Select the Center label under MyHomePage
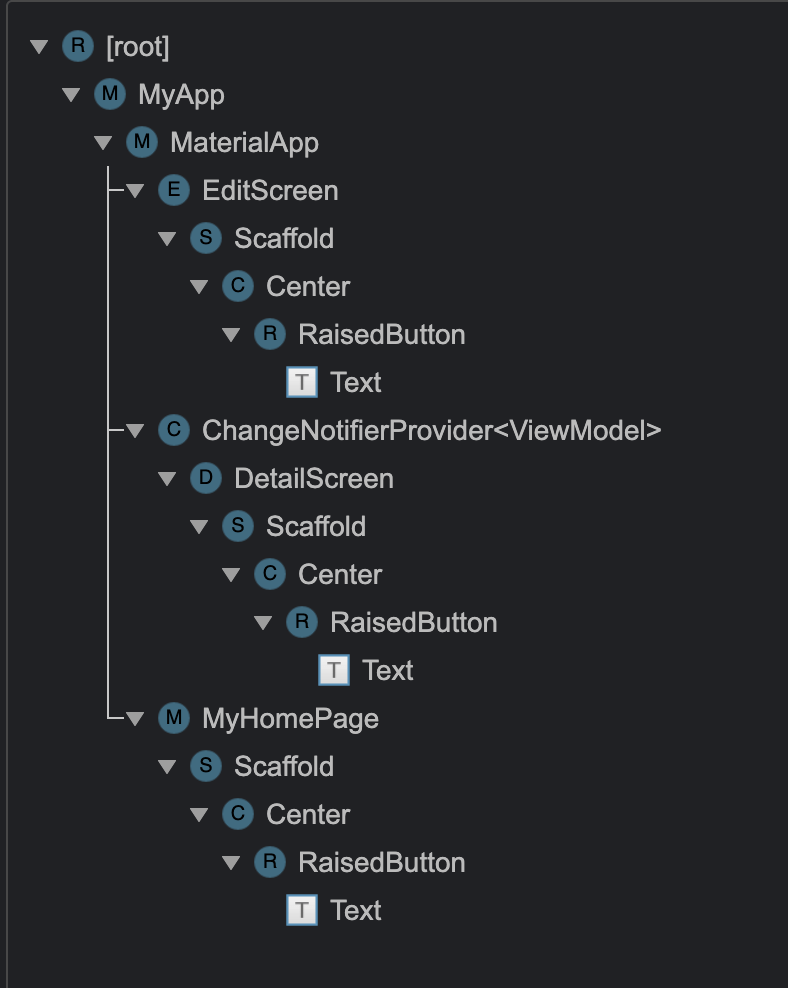Screen dimensions: 788x988 coord(308,814)
